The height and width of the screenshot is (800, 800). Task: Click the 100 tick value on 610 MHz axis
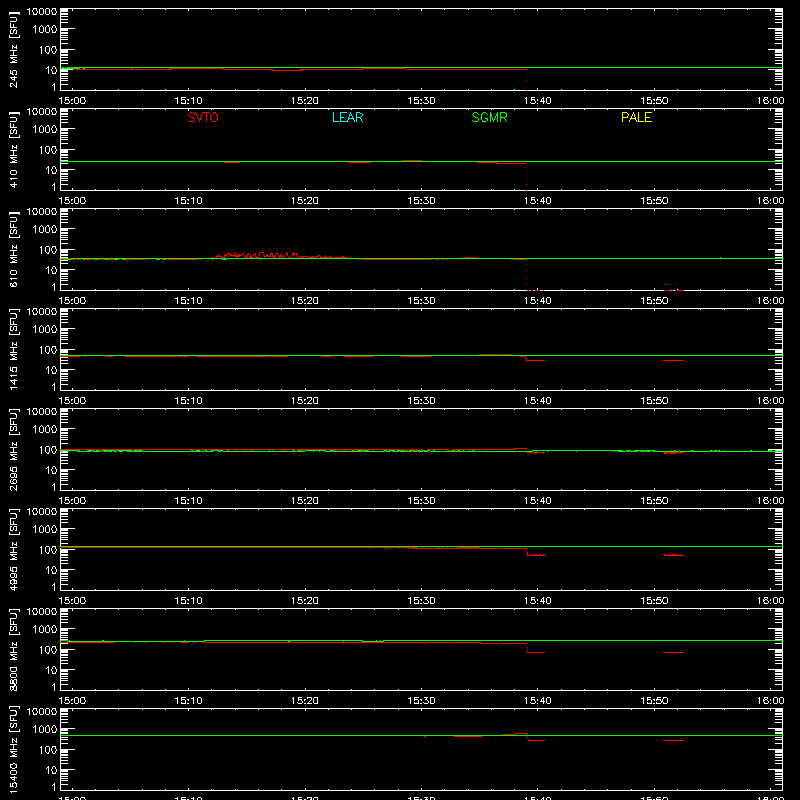(x=48, y=249)
